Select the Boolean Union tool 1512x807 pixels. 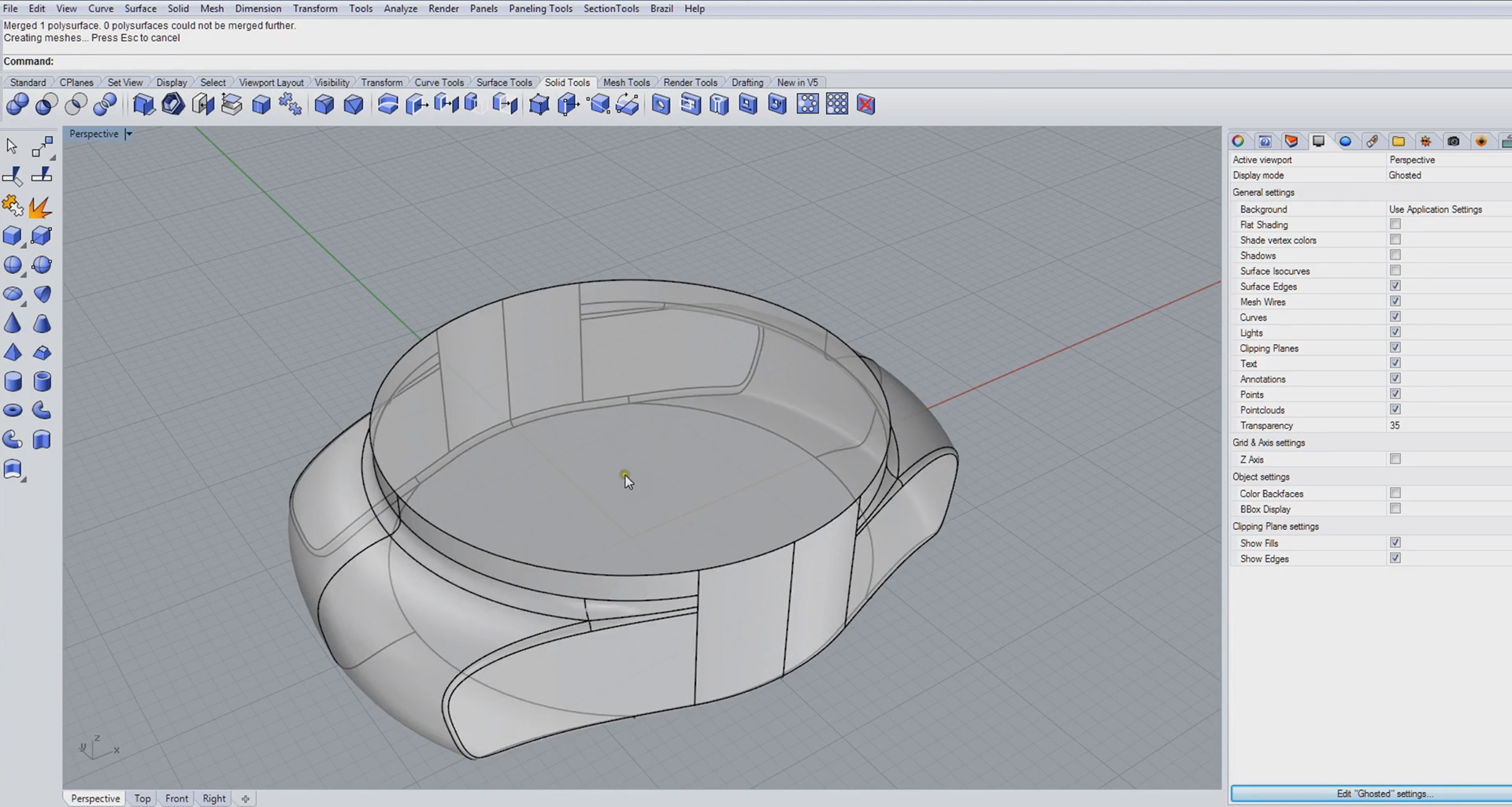point(17,103)
